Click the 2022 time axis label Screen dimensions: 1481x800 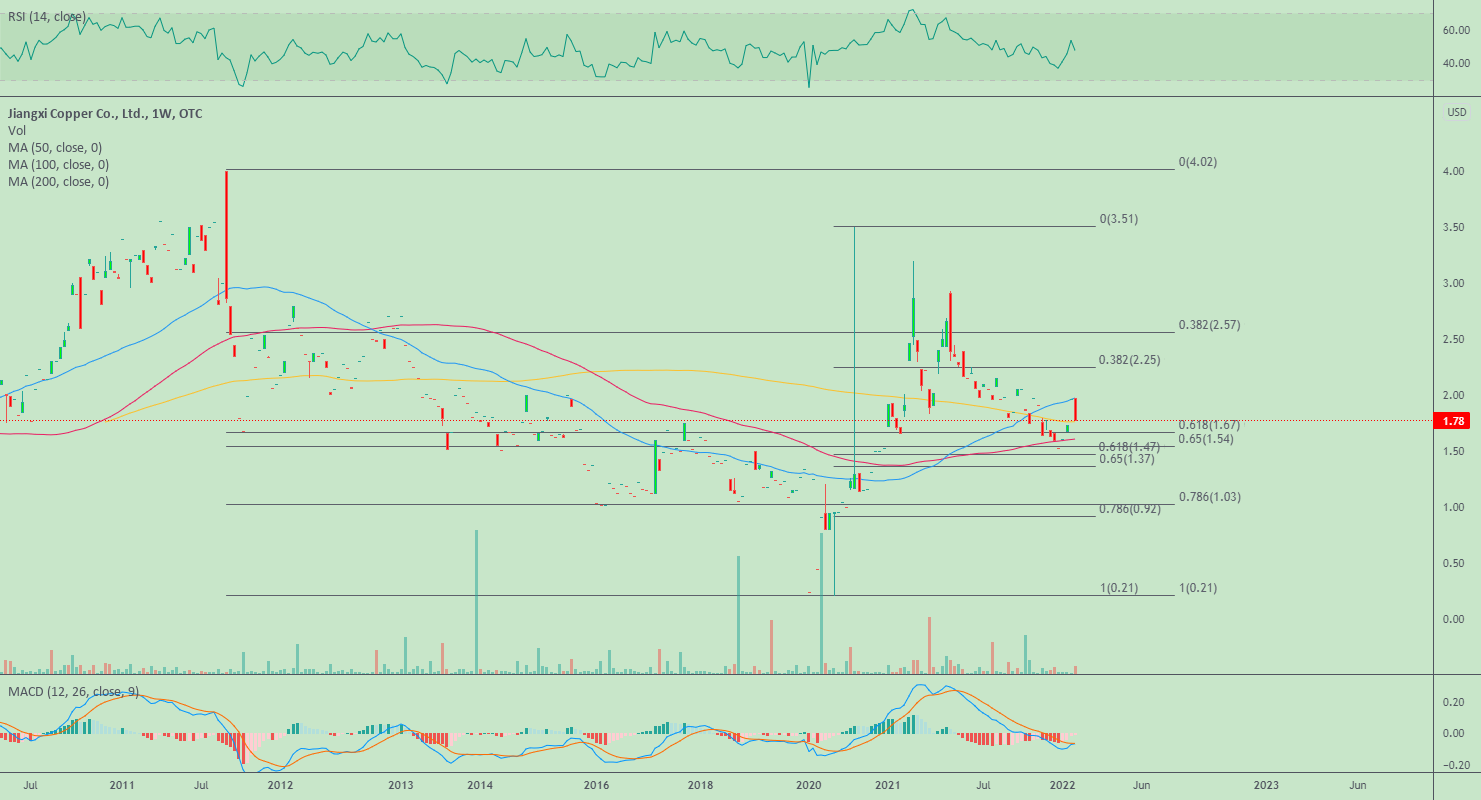1064,785
